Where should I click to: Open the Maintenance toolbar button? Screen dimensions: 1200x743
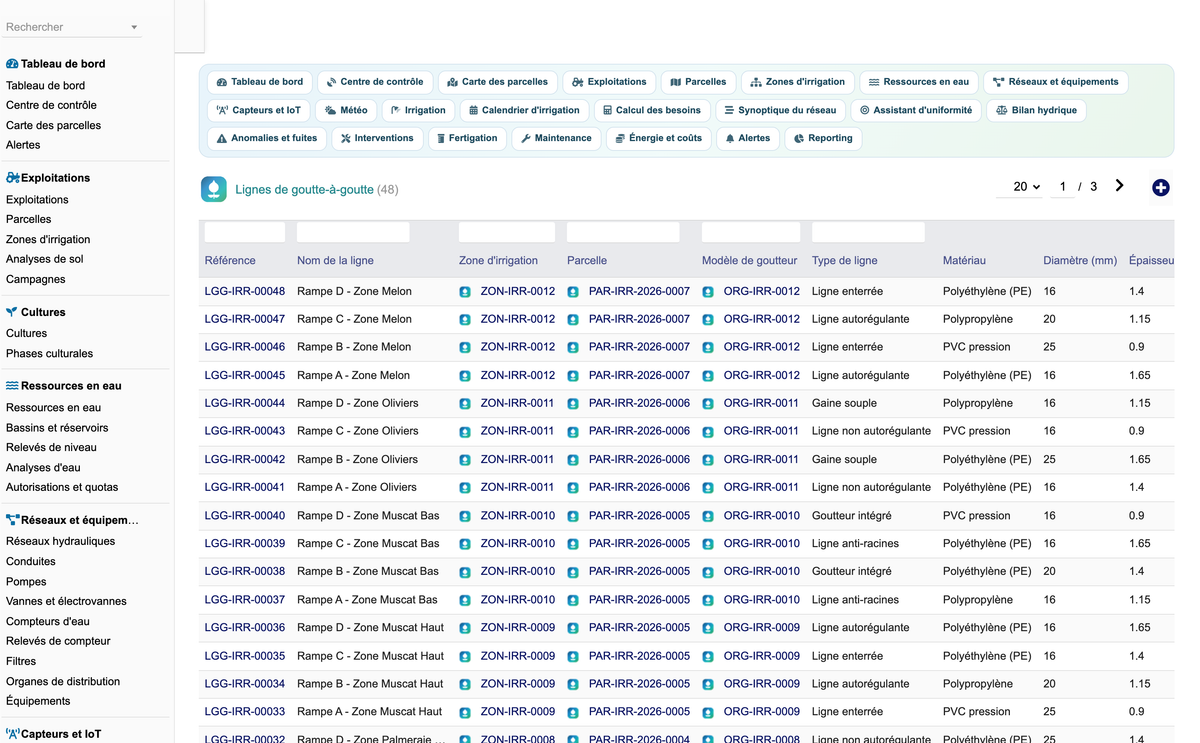[556, 138]
